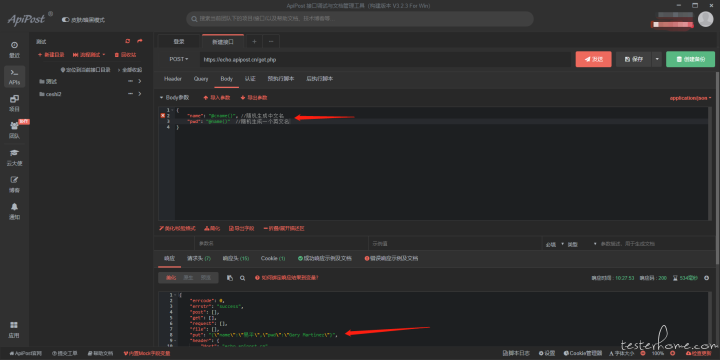Image resolution: width=720 pixels, height=360 pixels.
Task: Expand the ceshi2 folder chevron
Action: point(140,94)
